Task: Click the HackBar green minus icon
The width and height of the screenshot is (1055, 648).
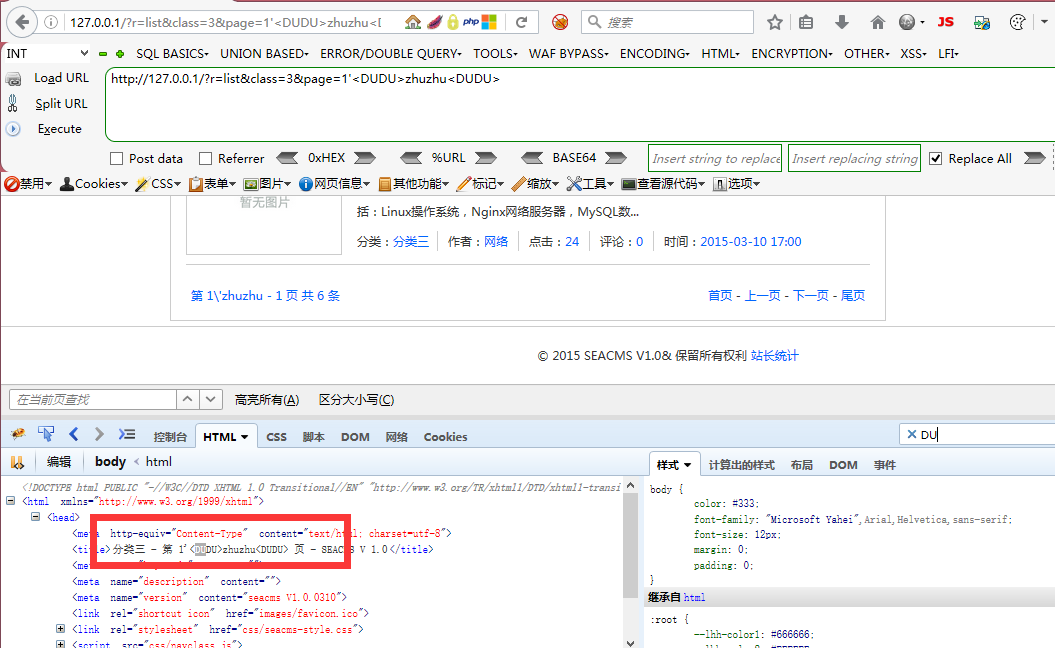Action: point(103,54)
